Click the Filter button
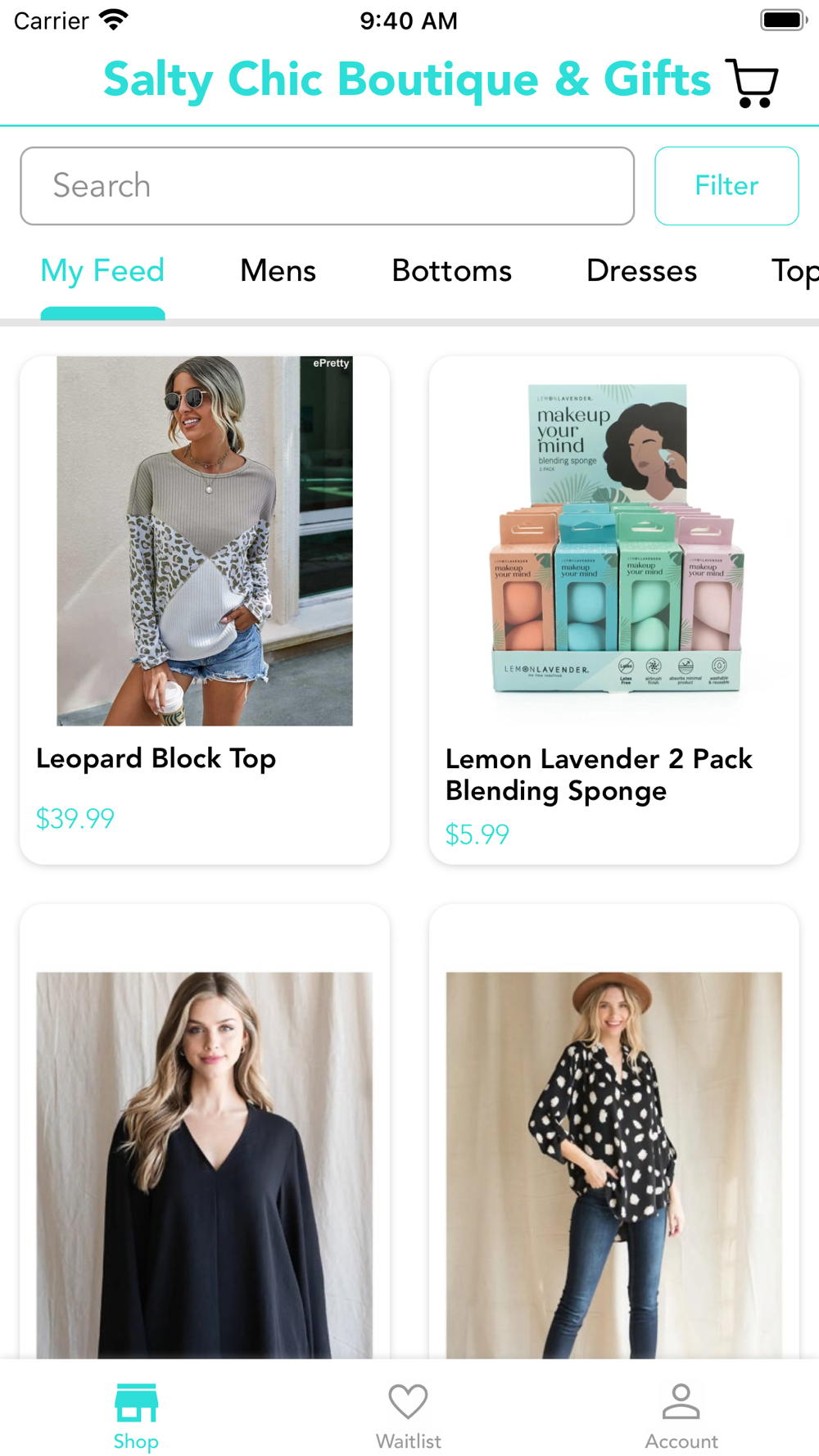The height and width of the screenshot is (1456, 819). (726, 186)
